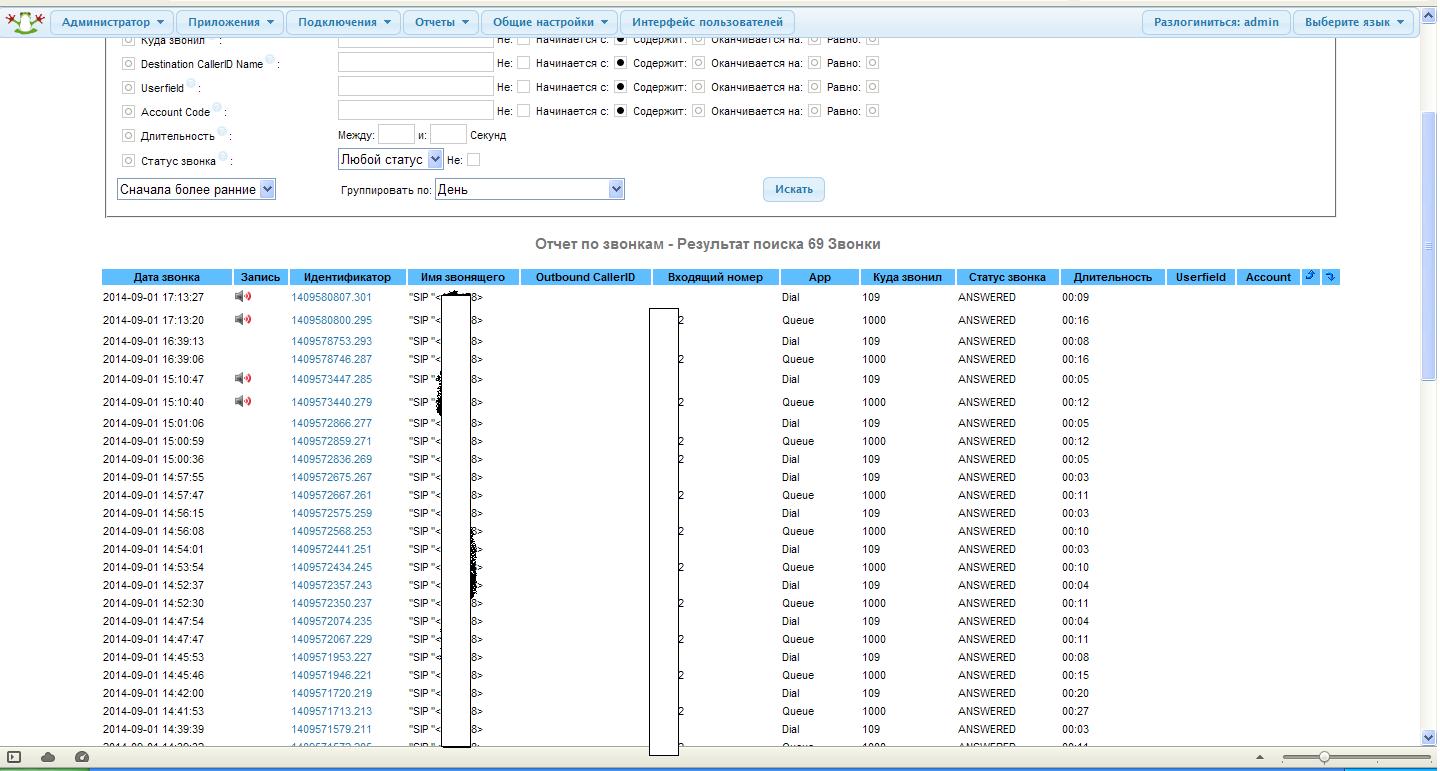
Task: Play recording for the 15:10:47 call
Action: coord(243,379)
